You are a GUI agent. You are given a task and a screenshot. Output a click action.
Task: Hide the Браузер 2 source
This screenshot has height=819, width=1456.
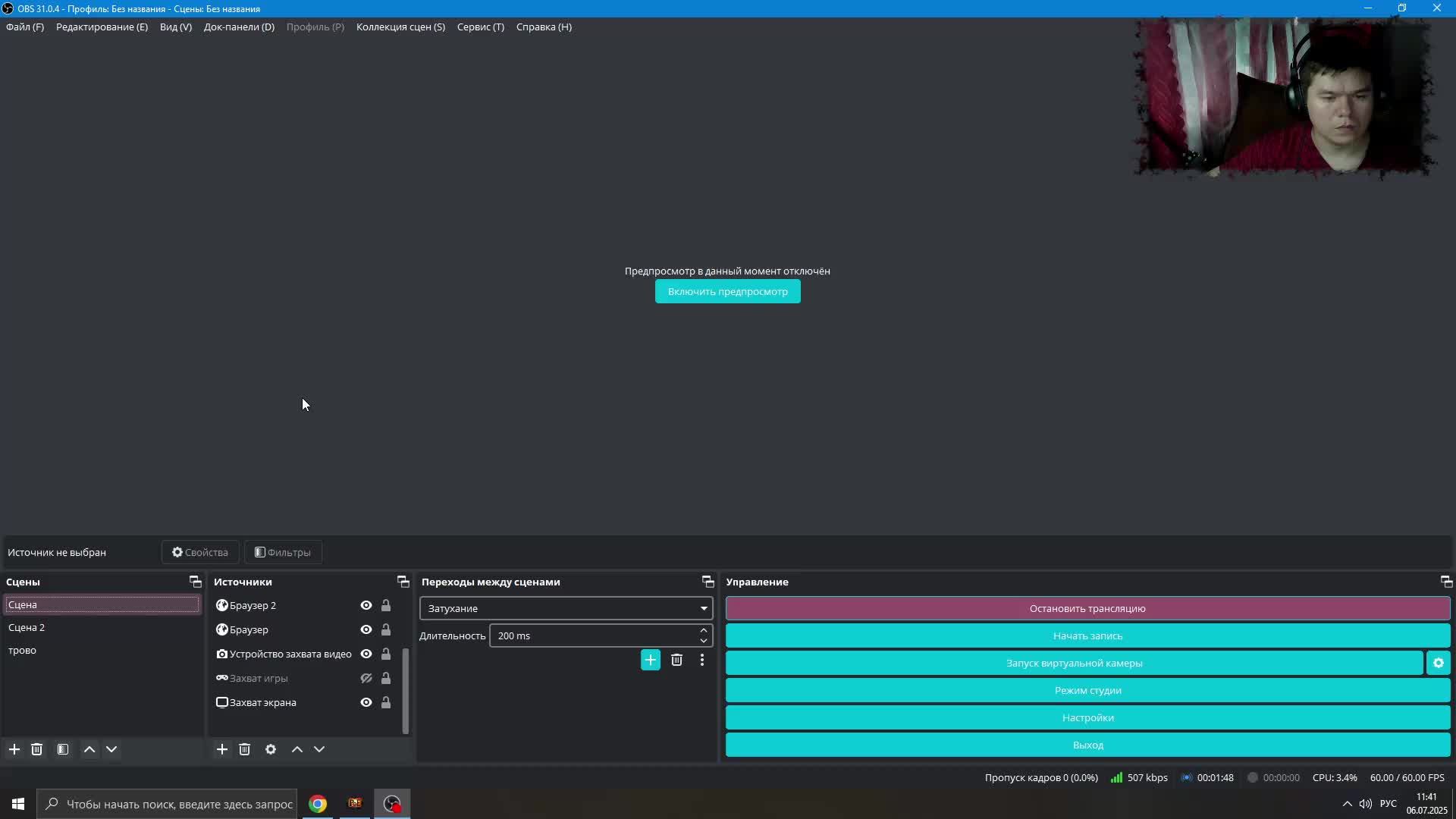[x=366, y=605]
